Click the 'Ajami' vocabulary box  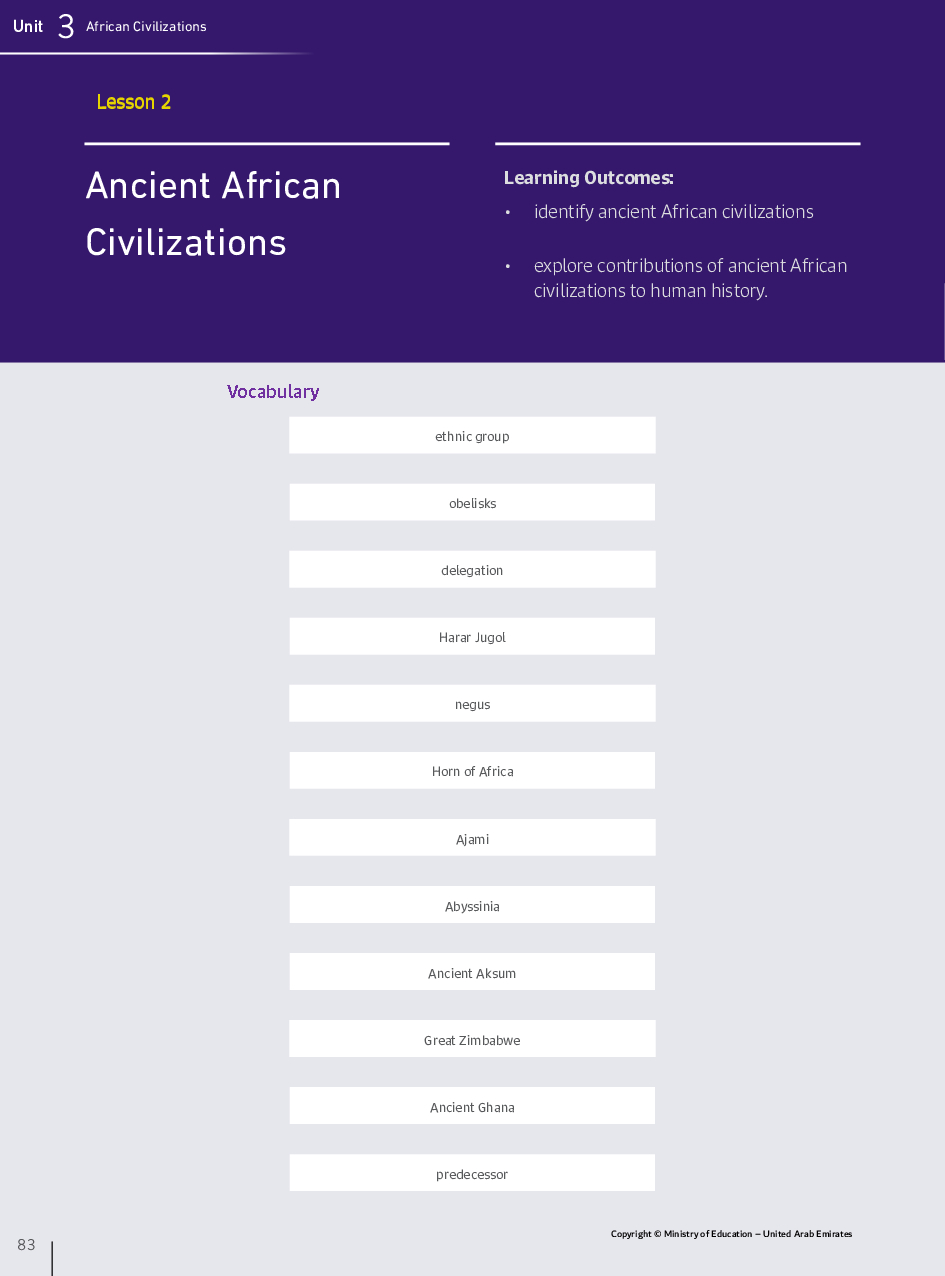(x=472, y=838)
